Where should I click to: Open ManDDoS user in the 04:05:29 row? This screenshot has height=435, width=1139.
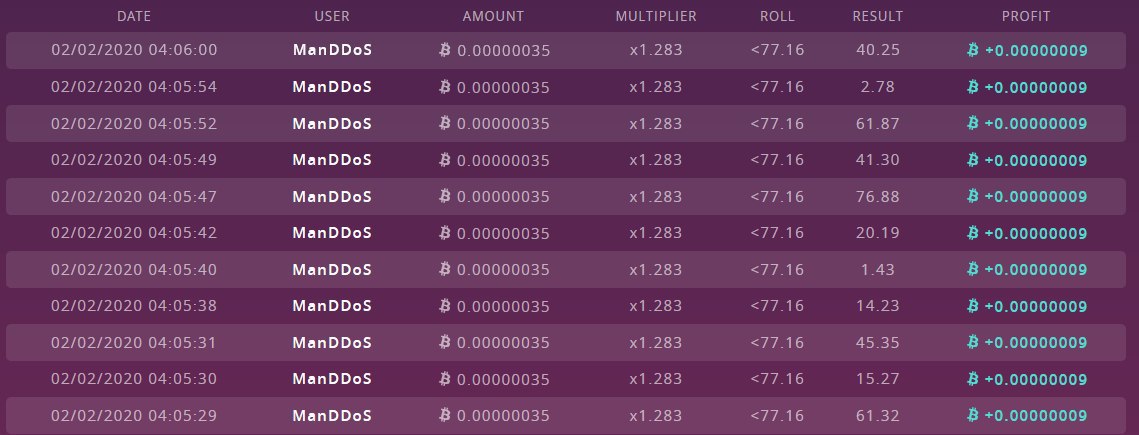(332, 415)
